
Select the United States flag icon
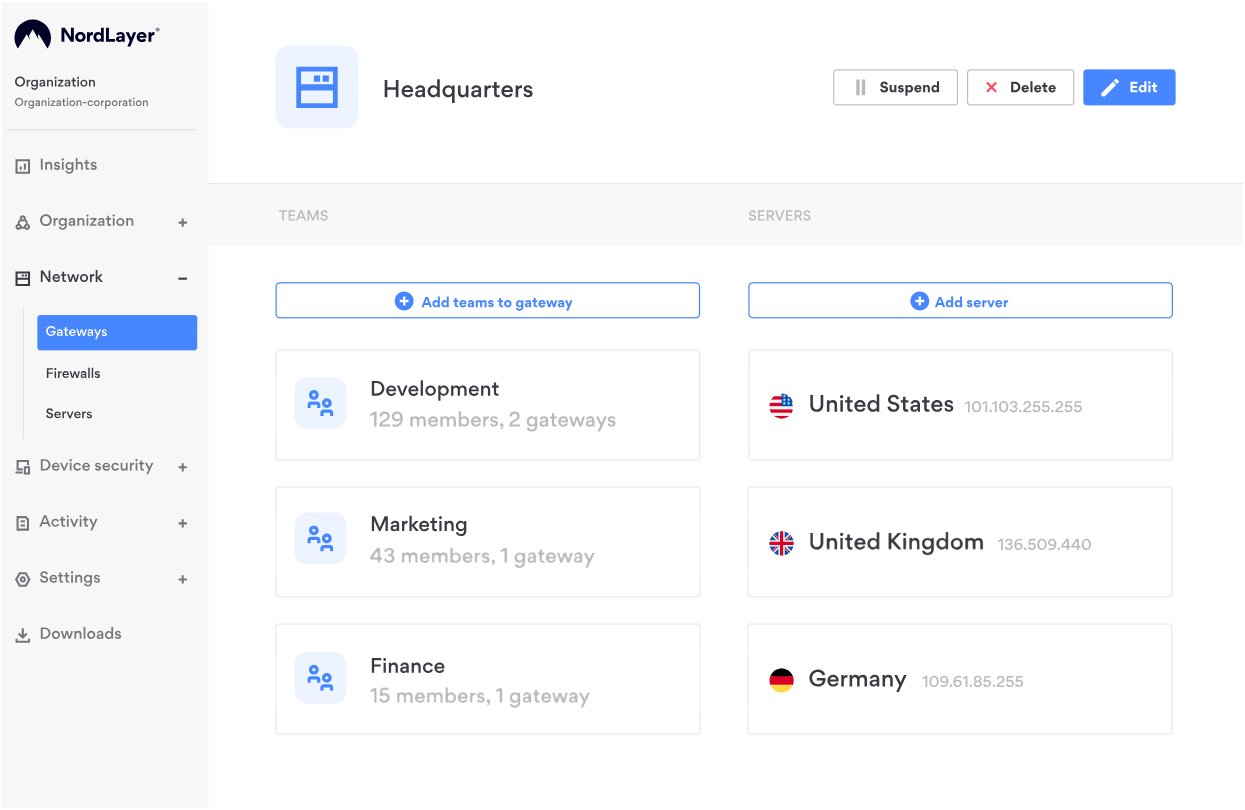coord(780,406)
